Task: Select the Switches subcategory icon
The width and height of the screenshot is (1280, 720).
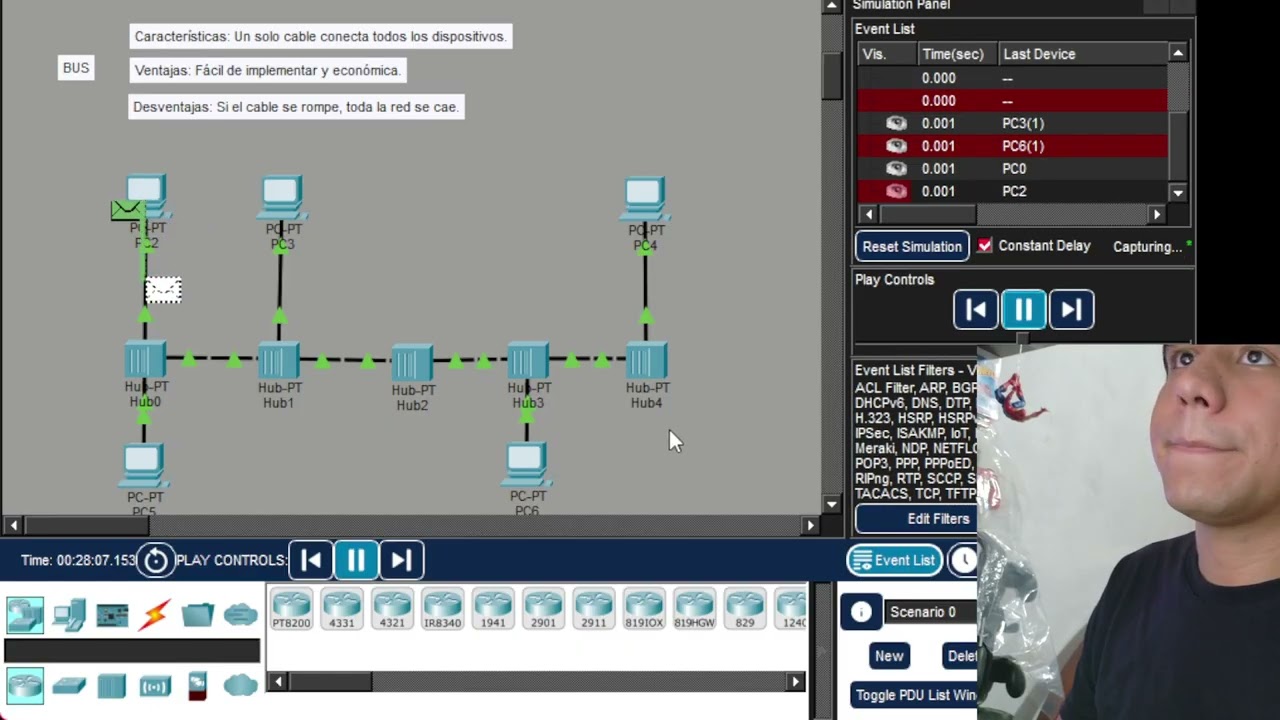Action: click(69, 686)
